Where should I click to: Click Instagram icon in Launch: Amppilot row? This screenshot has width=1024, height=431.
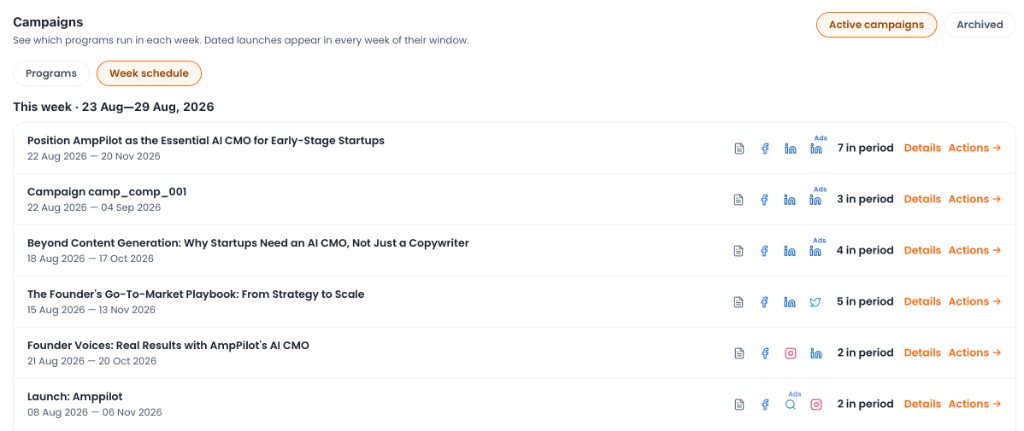point(816,404)
